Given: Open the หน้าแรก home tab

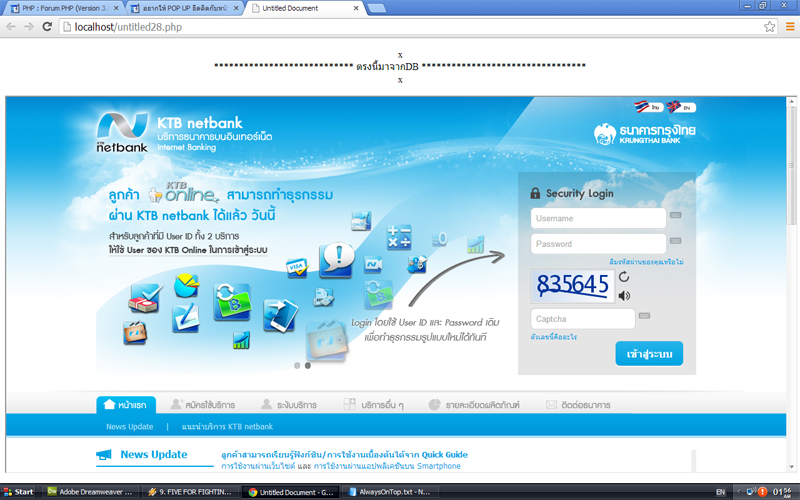Looking at the screenshot, I should tap(126, 405).
